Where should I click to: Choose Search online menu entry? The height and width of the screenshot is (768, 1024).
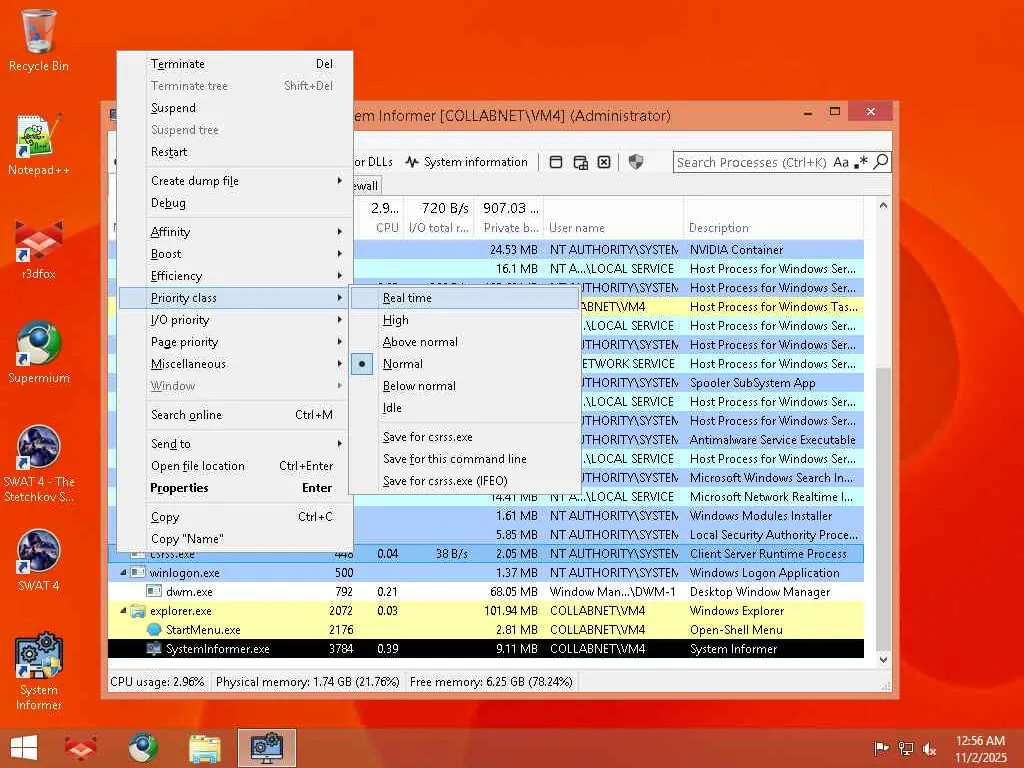tap(235, 415)
